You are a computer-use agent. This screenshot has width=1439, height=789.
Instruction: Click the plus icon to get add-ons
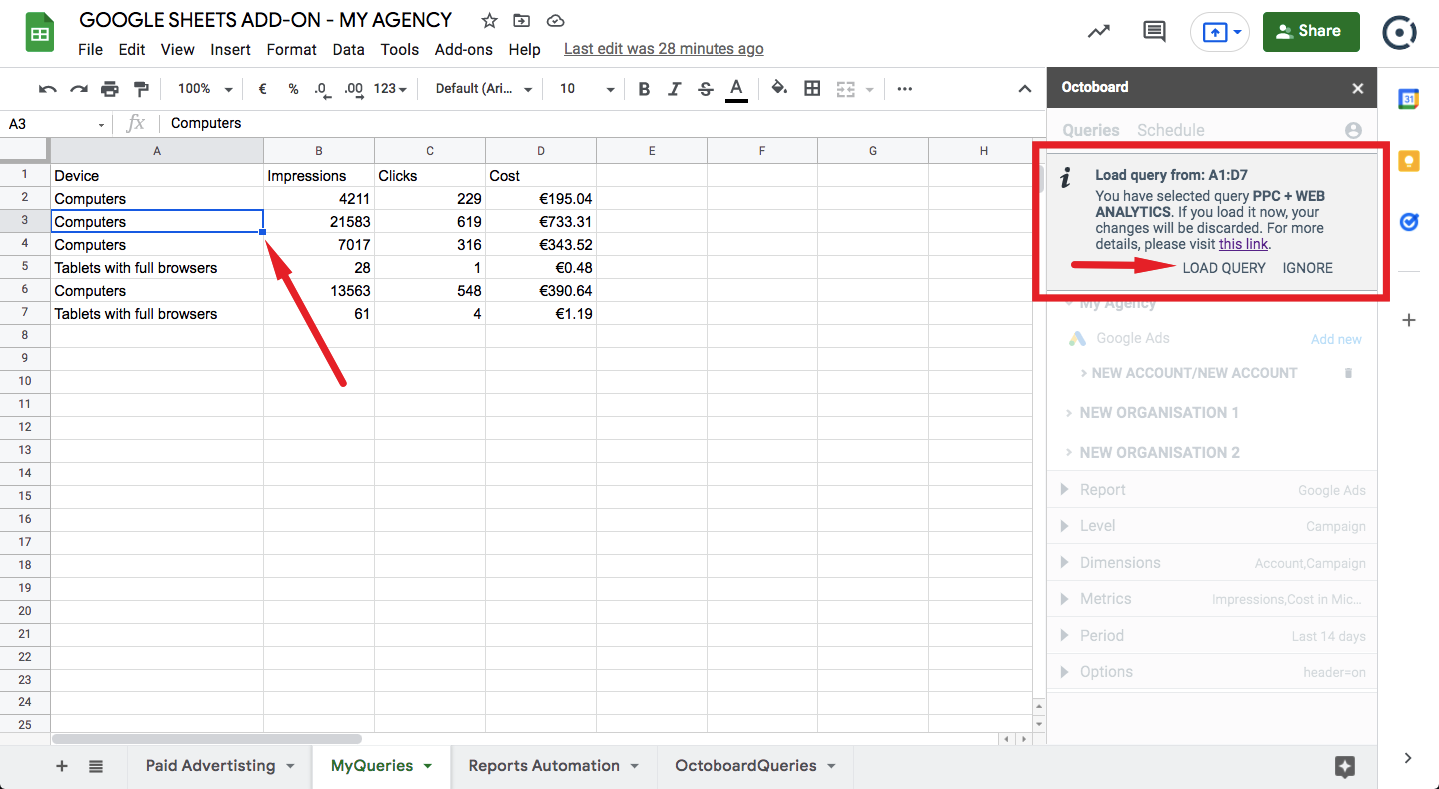pyautogui.click(x=1408, y=321)
